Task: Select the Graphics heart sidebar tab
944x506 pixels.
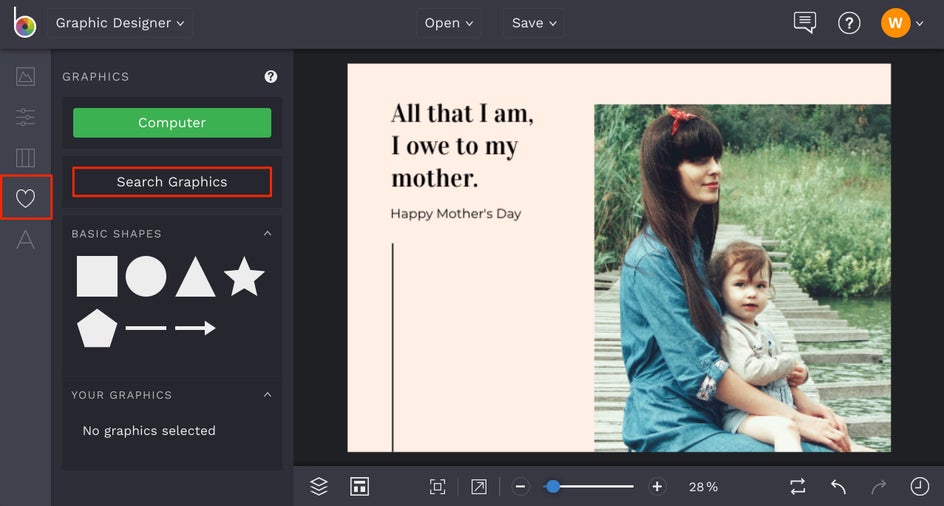Action: pos(25,198)
